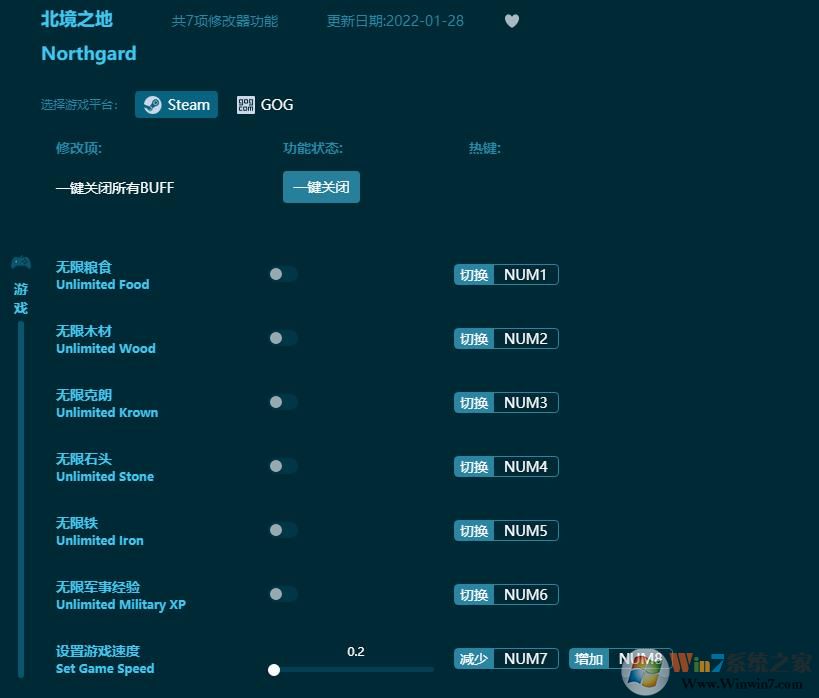Click the heart favorite icon
Screen dimensions: 819x698
pyautogui.click(x=512, y=21)
